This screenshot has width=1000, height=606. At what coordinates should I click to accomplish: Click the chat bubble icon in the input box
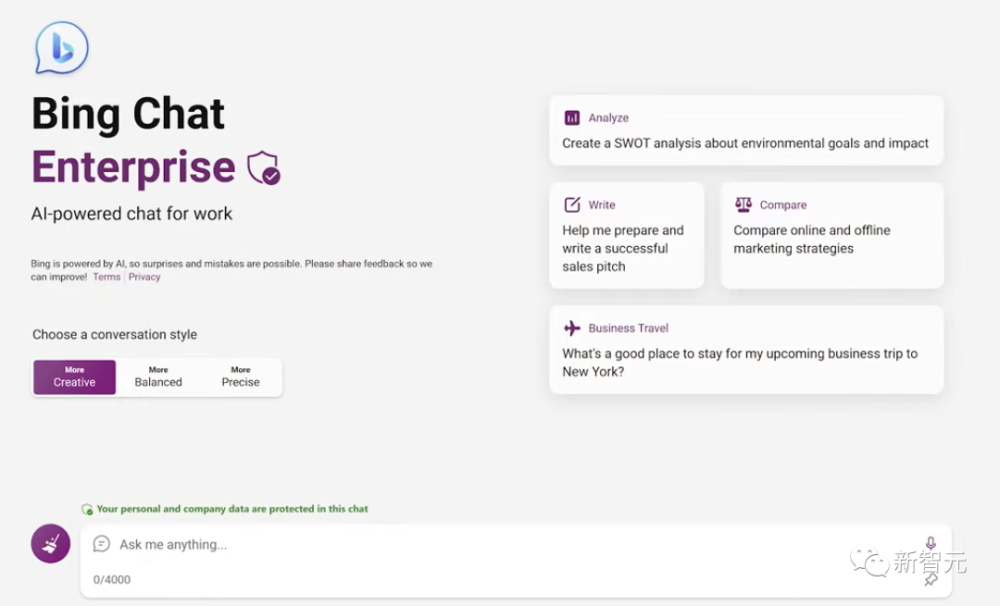point(101,544)
